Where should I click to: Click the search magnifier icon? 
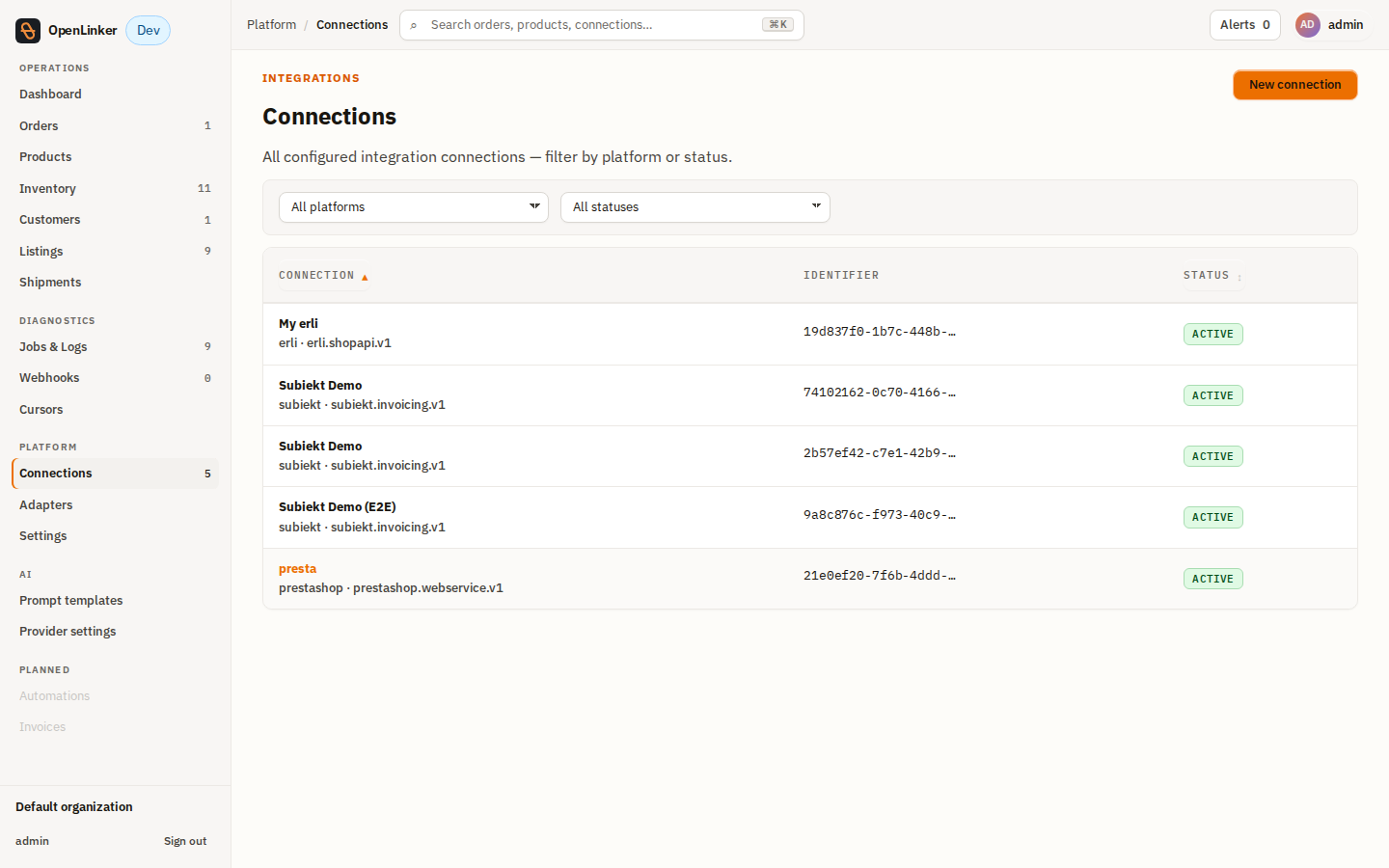(x=414, y=25)
